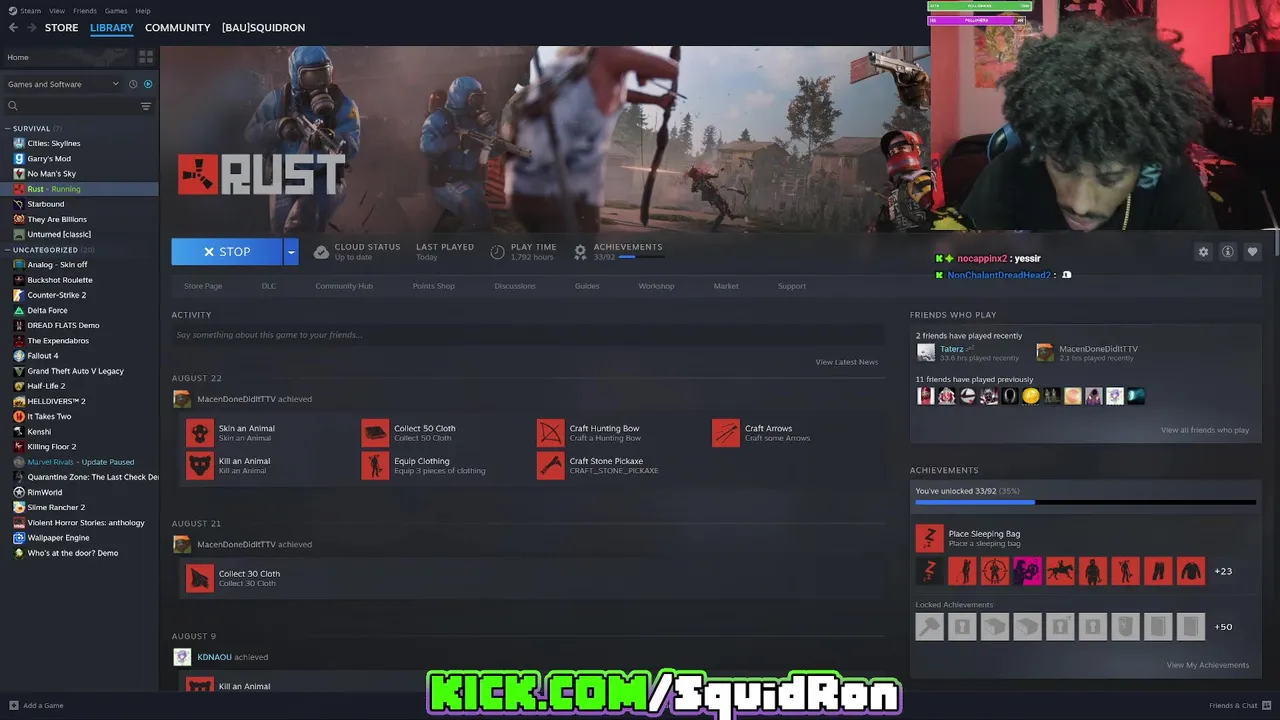
Task: Click the small achievements progress bar under 33/92
Action: pos(640,257)
